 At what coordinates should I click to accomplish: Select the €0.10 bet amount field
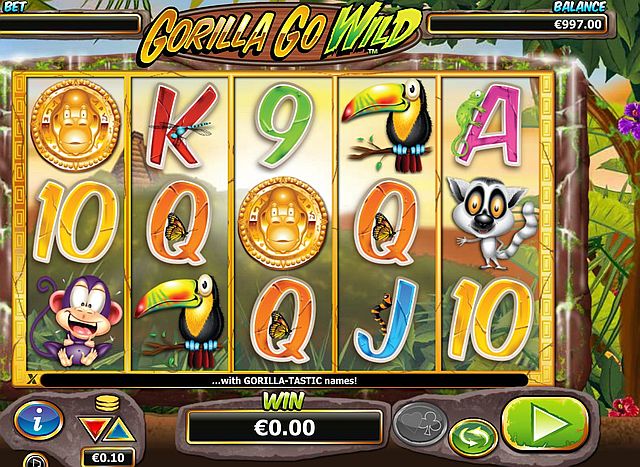click(x=108, y=458)
